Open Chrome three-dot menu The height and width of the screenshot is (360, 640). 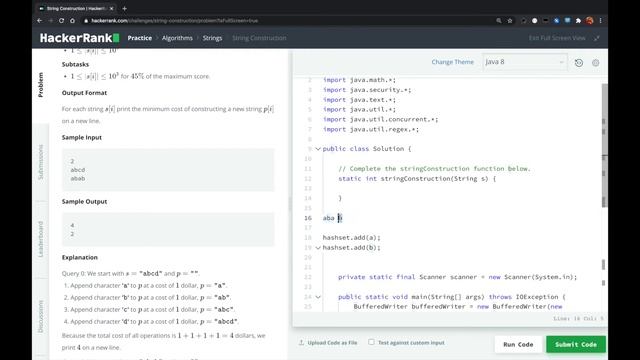pyautogui.click(x=600, y=20)
